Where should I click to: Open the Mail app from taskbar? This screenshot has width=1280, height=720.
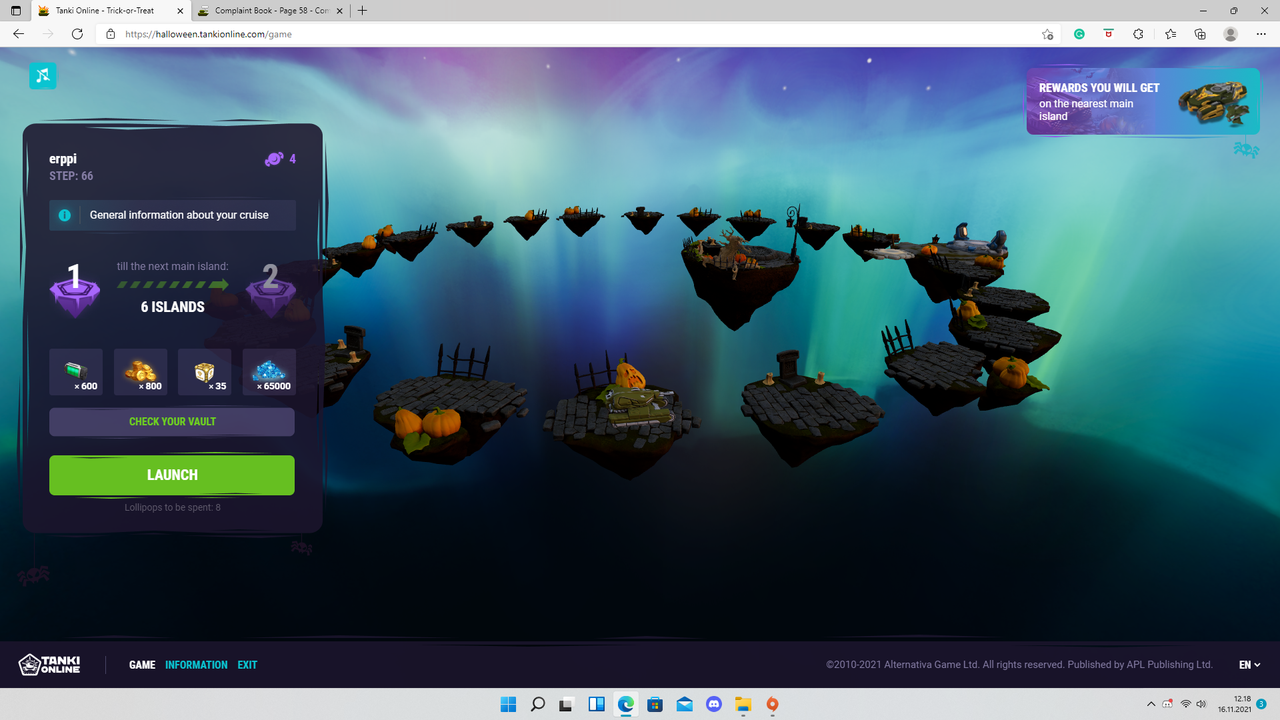(684, 704)
